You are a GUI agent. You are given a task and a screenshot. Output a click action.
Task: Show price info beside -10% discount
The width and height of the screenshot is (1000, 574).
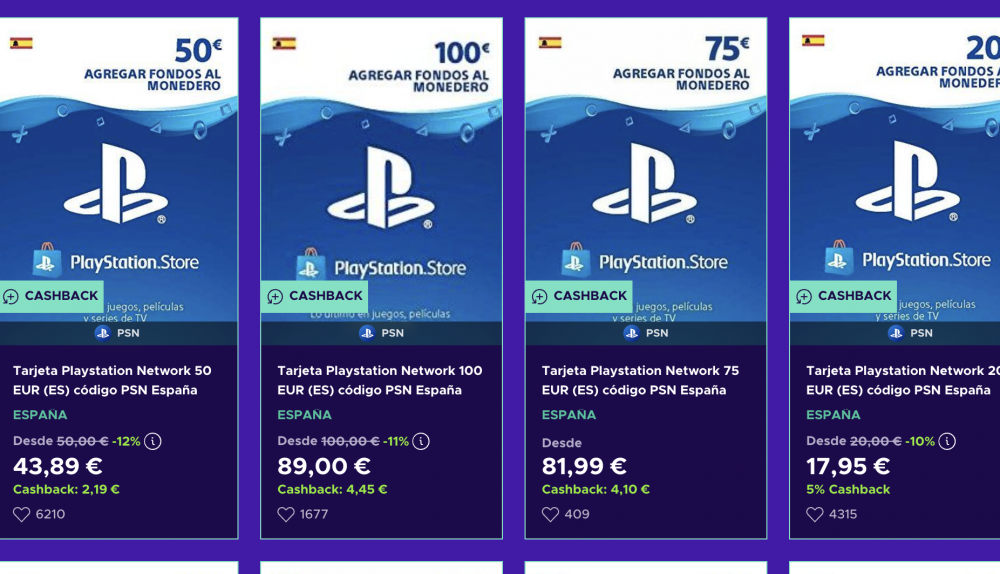click(946, 441)
